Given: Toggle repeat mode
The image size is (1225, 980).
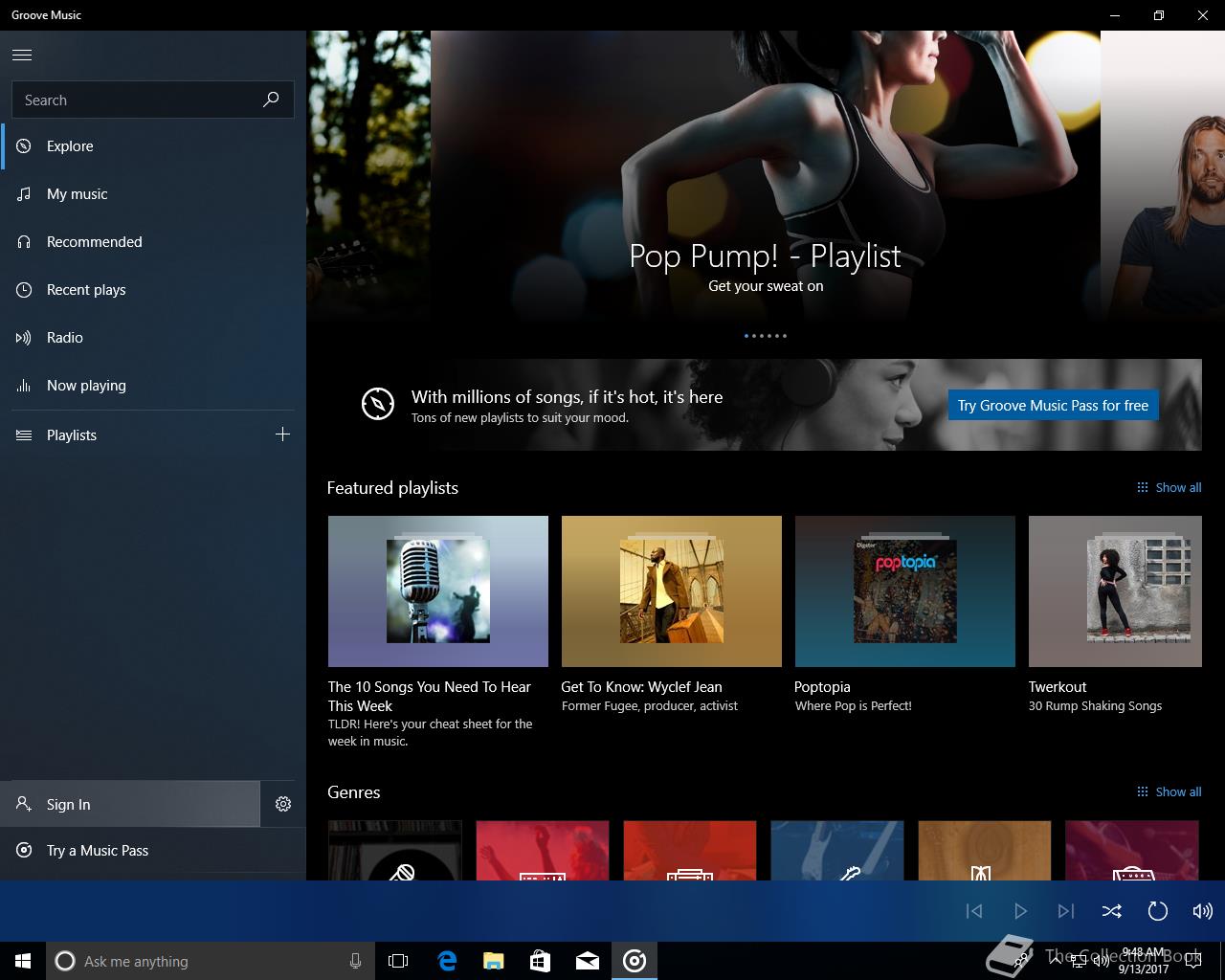Looking at the screenshot, I should 1158,911.
